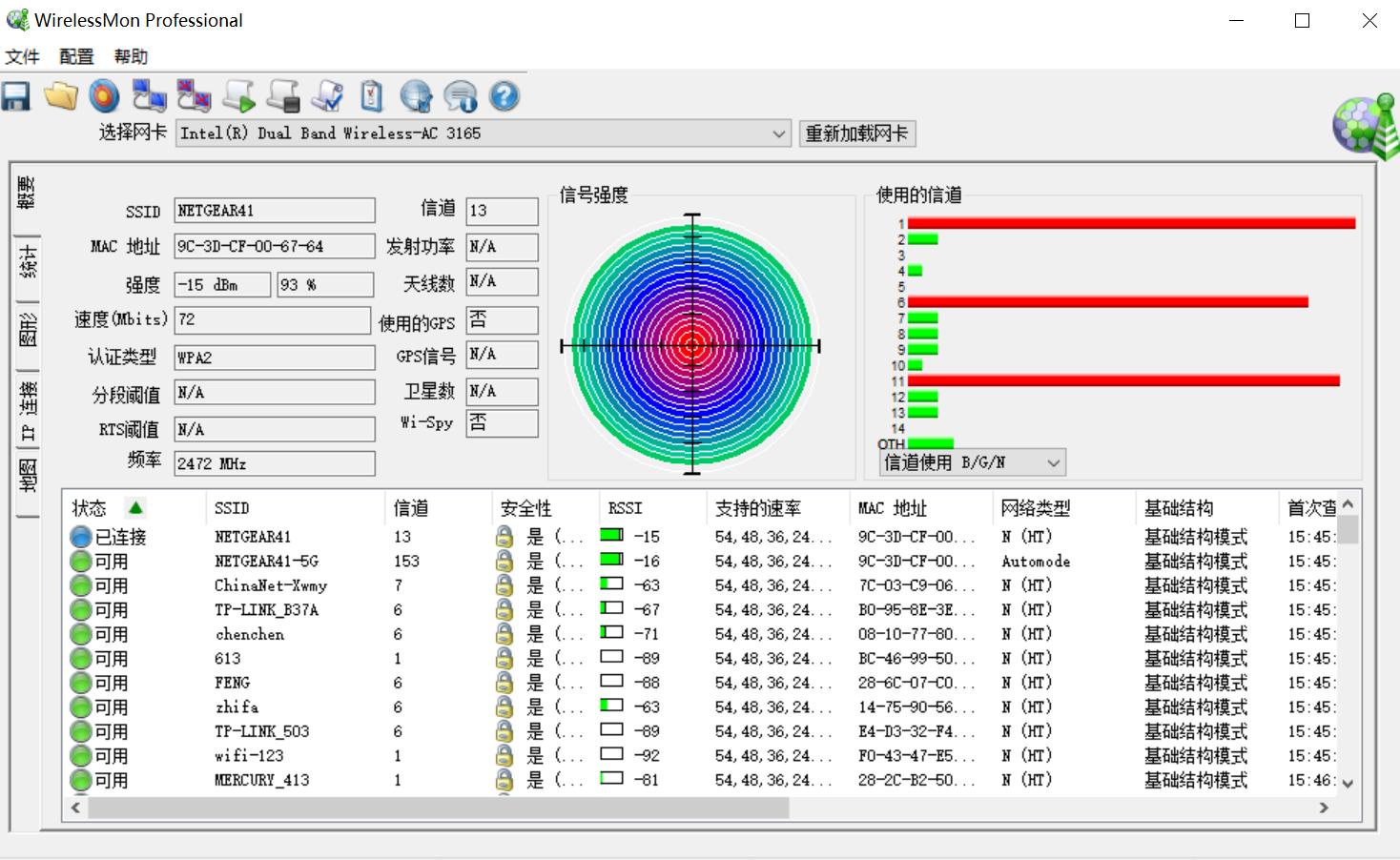Open the 信道使用 B/G/N dropdown

[x=1053, y=461]
